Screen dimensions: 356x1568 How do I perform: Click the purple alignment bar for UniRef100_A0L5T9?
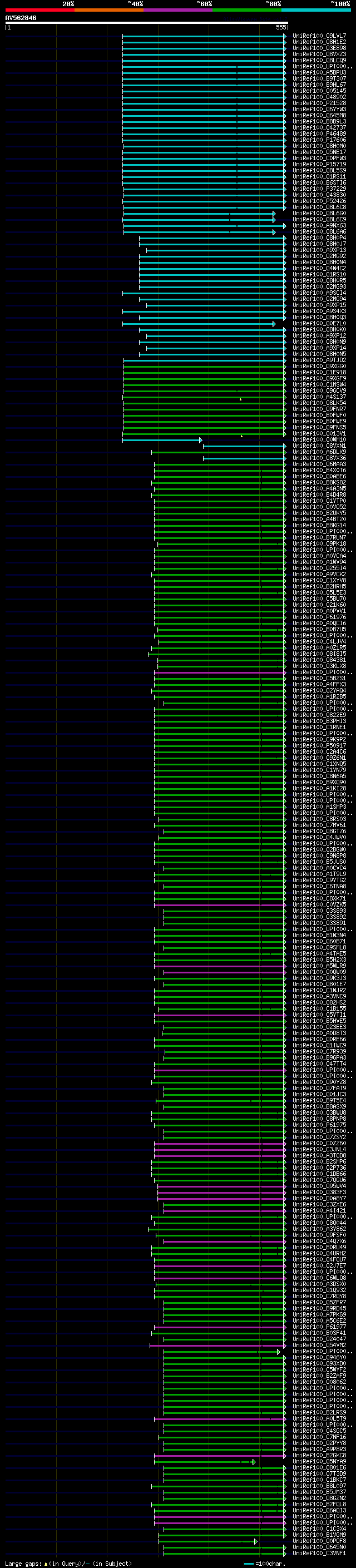220,1419
